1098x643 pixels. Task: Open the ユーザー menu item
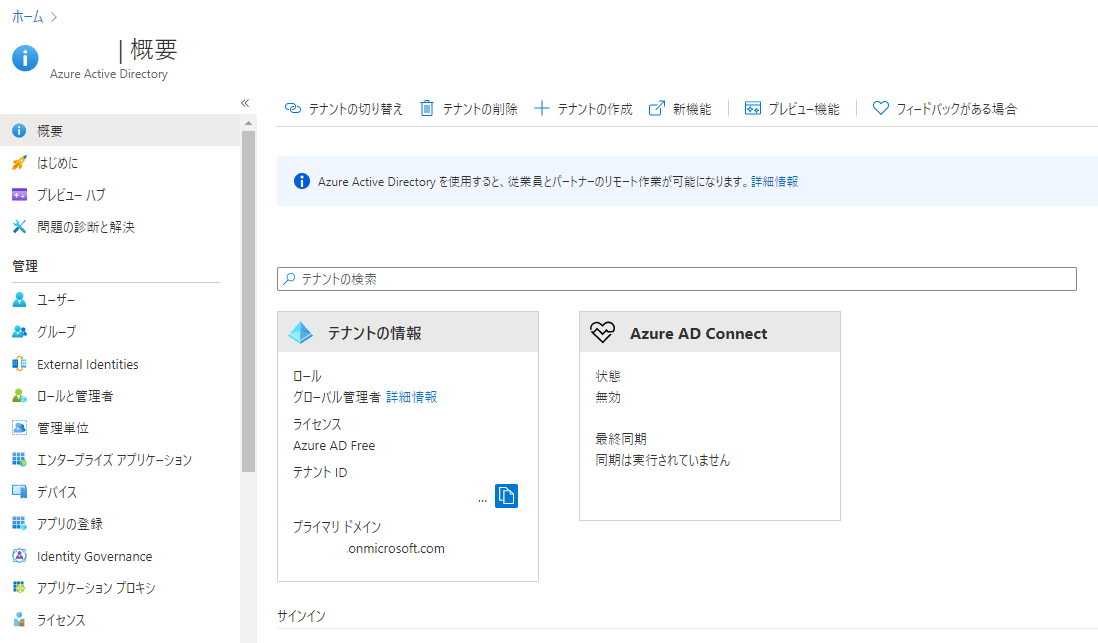120,300
